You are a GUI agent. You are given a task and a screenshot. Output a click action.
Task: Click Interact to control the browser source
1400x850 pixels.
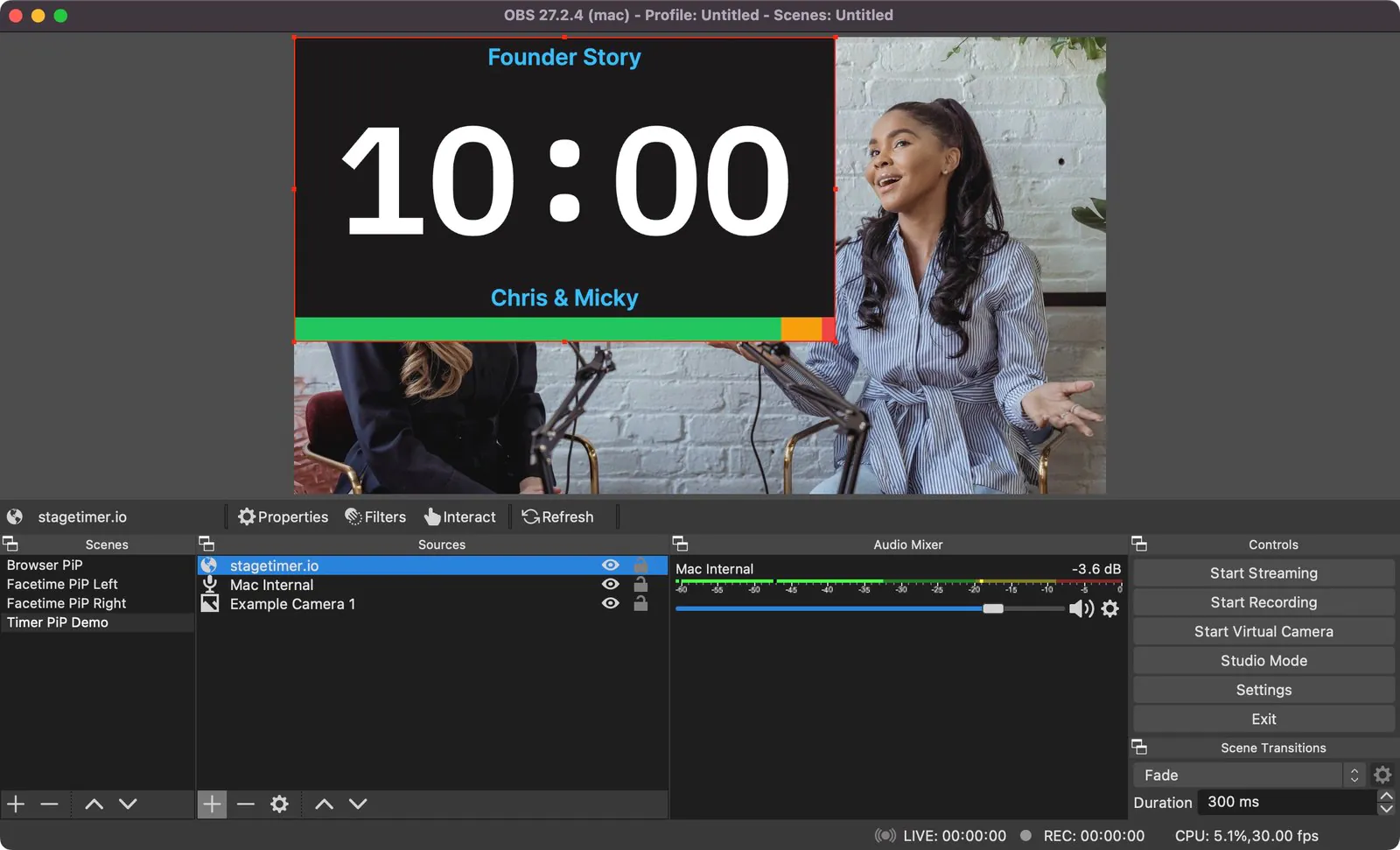(x=461, y=516)
